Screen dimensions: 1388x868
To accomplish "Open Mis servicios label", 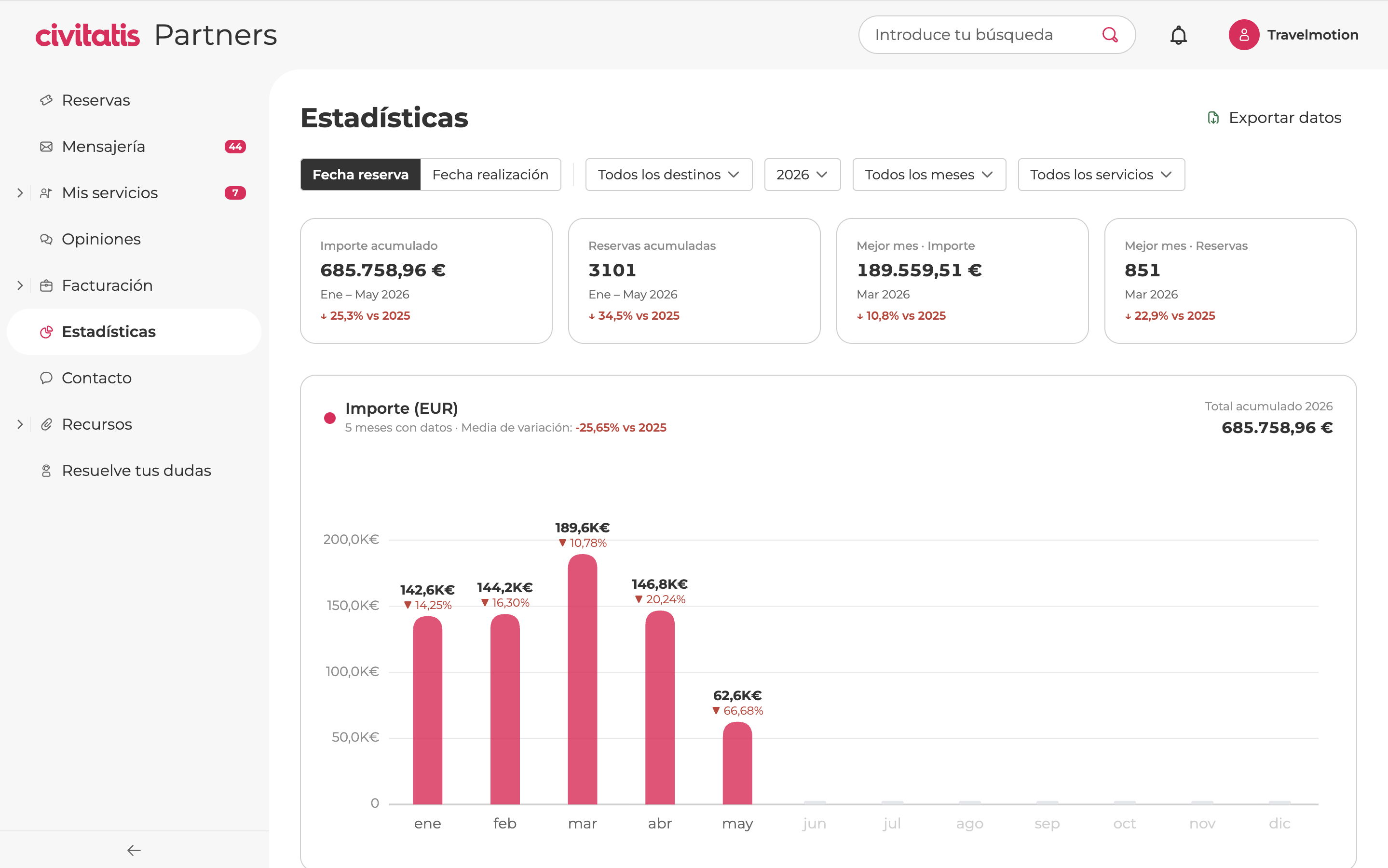I will (x=109, y=193).
